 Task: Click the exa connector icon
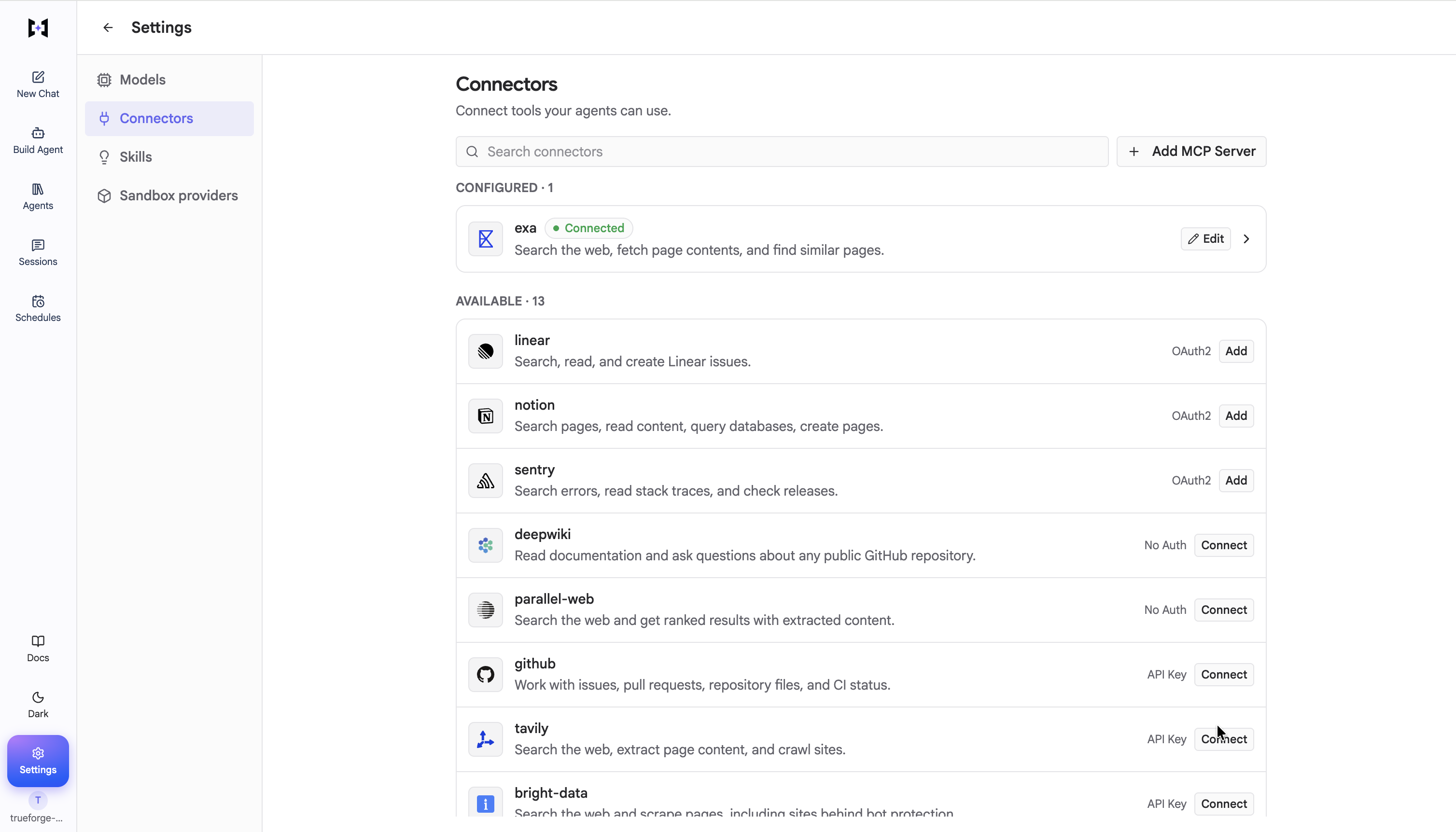(x=485, y=238)
